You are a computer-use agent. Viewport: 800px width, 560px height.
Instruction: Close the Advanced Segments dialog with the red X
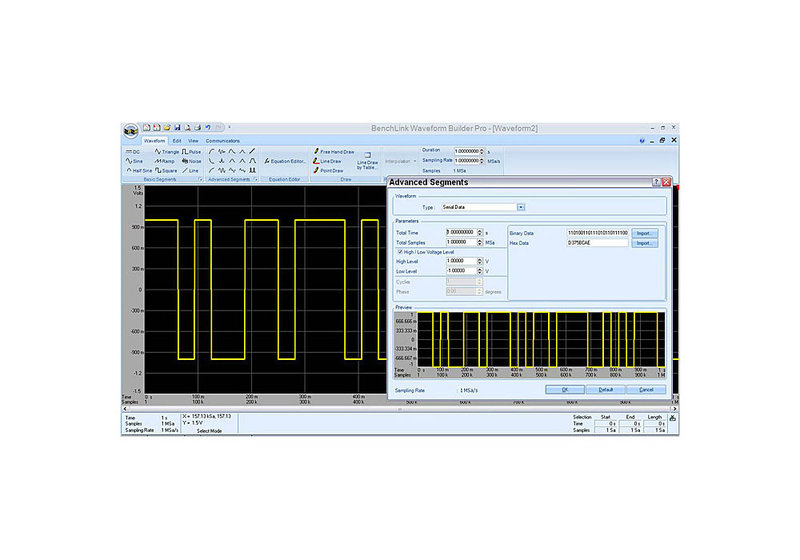point(666,182)
